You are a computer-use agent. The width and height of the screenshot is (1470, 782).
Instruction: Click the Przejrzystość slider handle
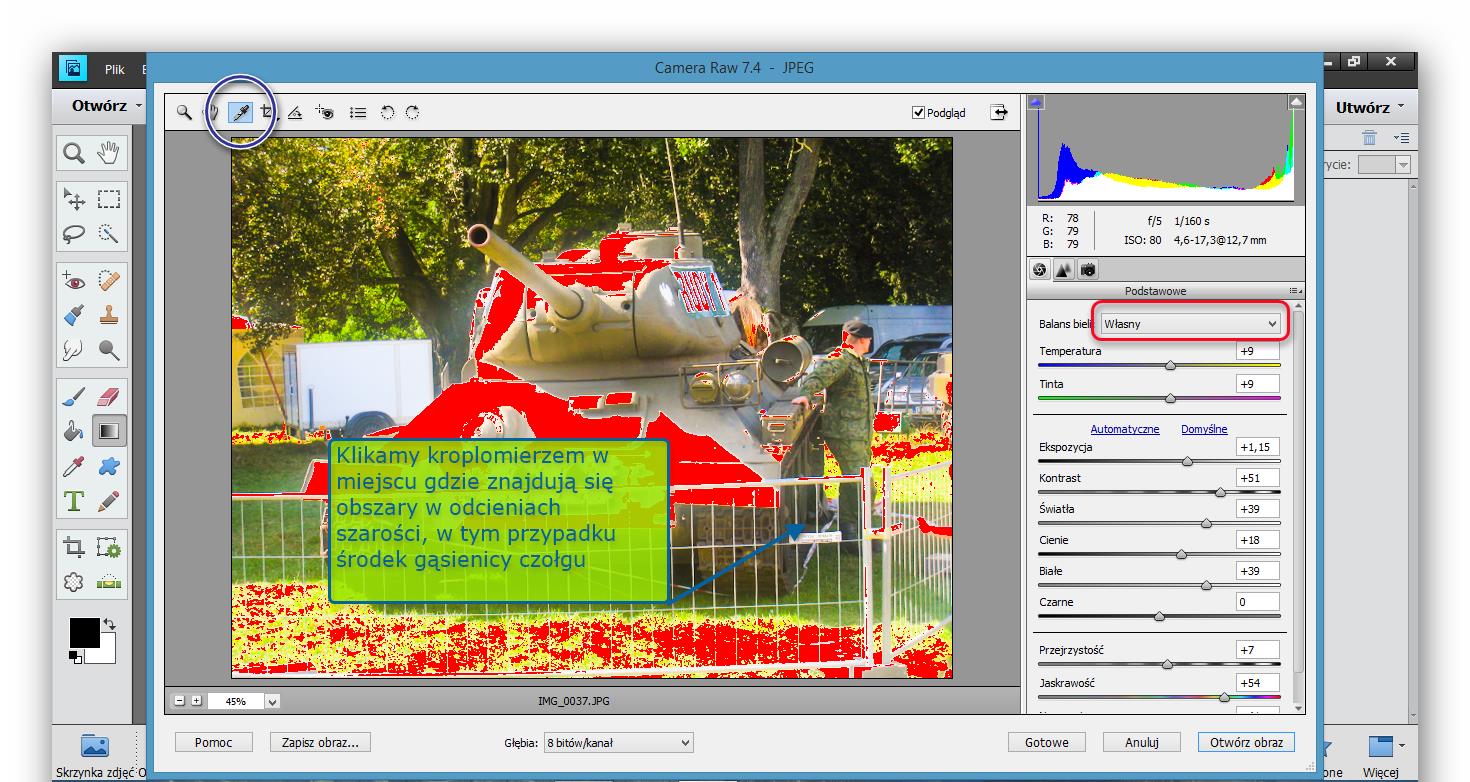(x=1167, y=664)
